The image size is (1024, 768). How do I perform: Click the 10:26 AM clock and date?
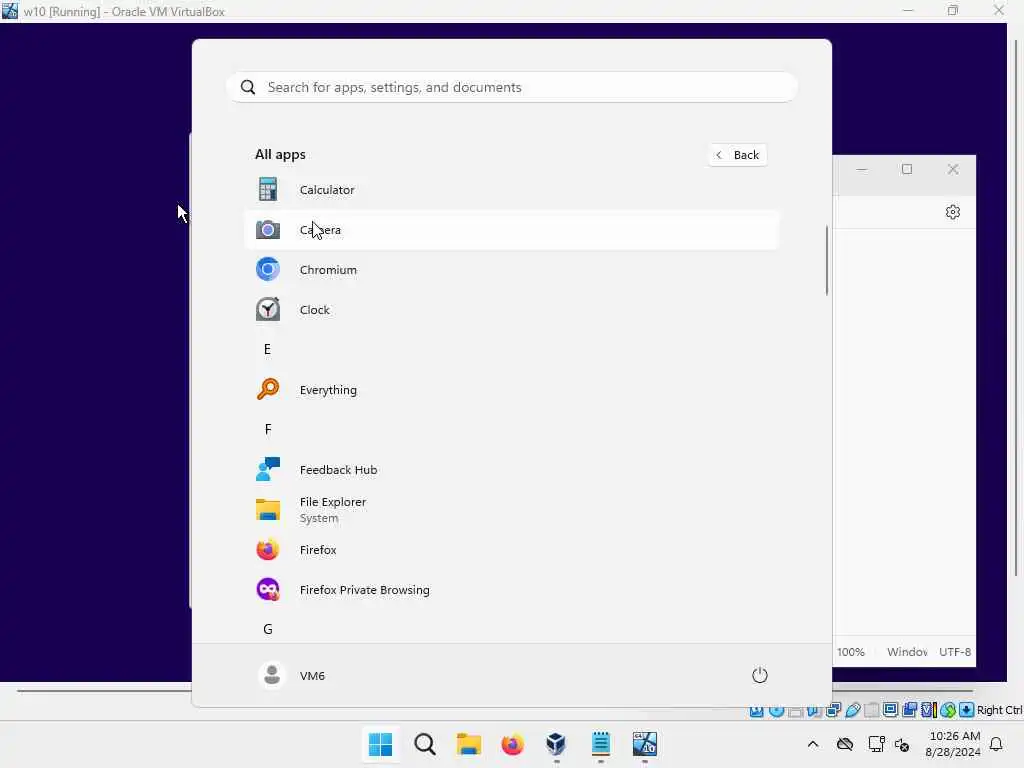tap(953, 744)
